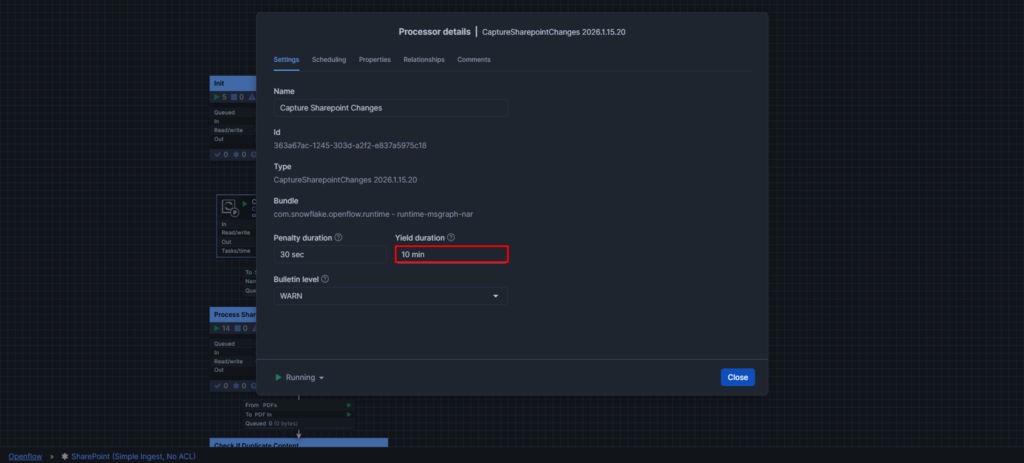Open the Properties tab

pos(375,59)
